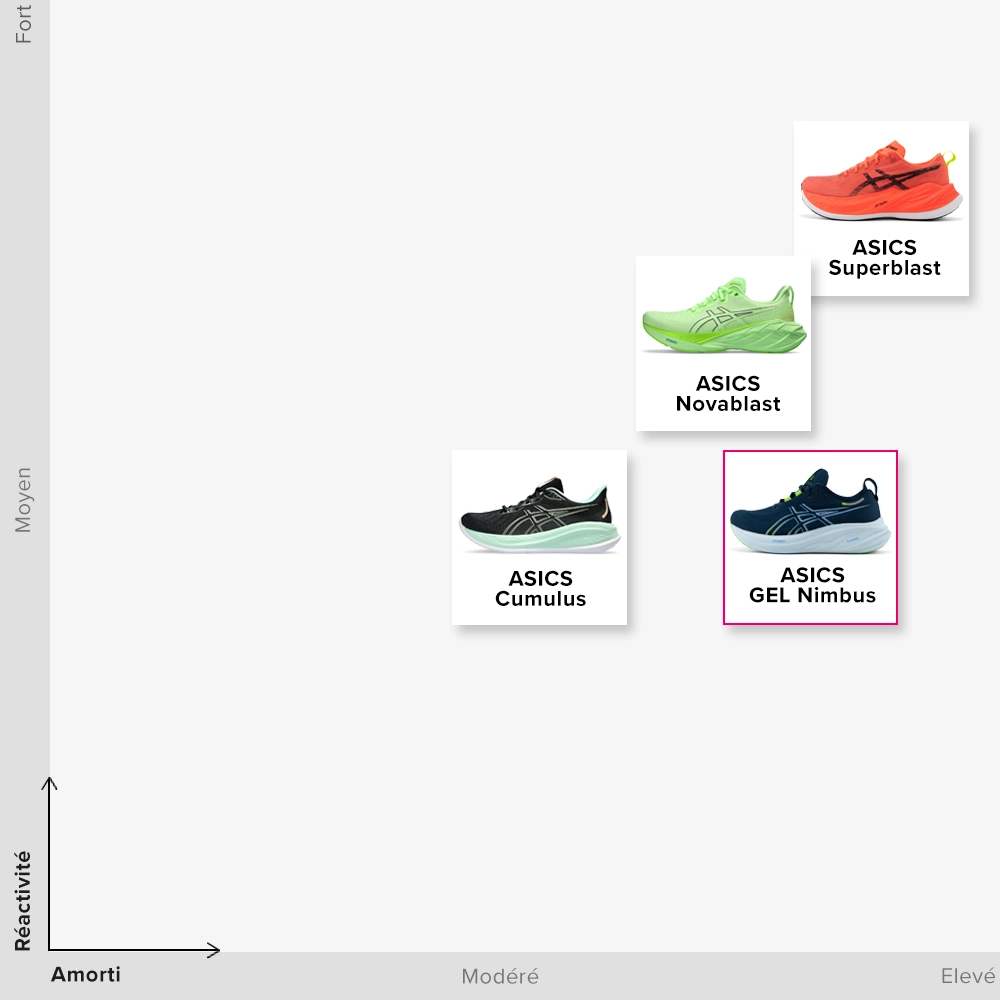Click the 'Elevé' horizontal axis label
This screenshot has height=1000, width=1000.
click(967, 977)
